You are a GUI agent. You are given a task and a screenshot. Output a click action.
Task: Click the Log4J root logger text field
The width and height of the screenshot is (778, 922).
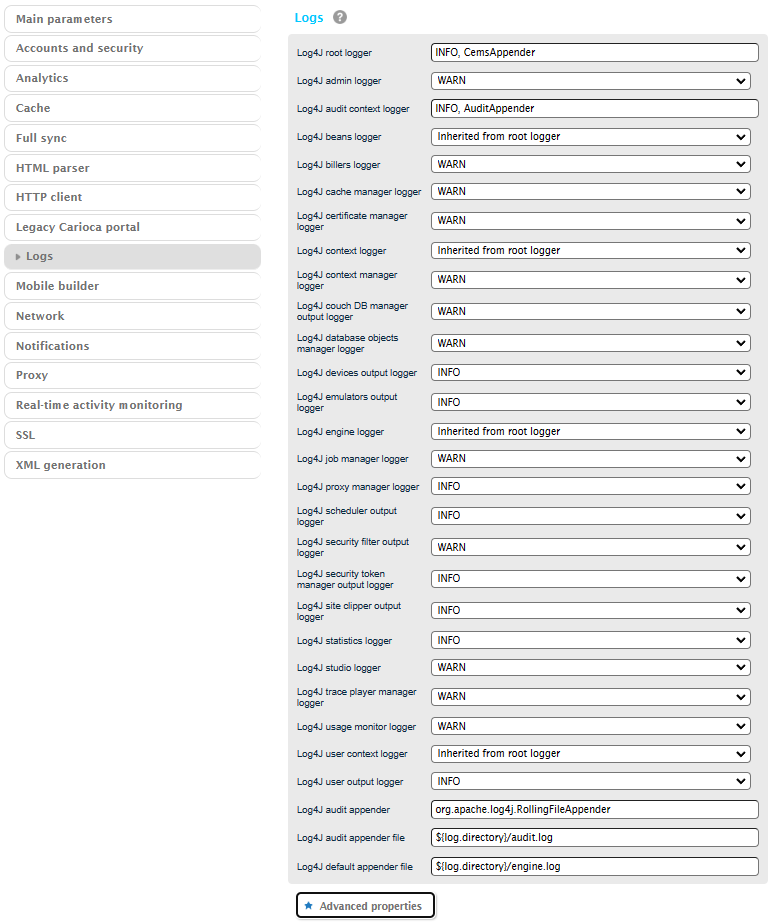[x=594, y=53]
